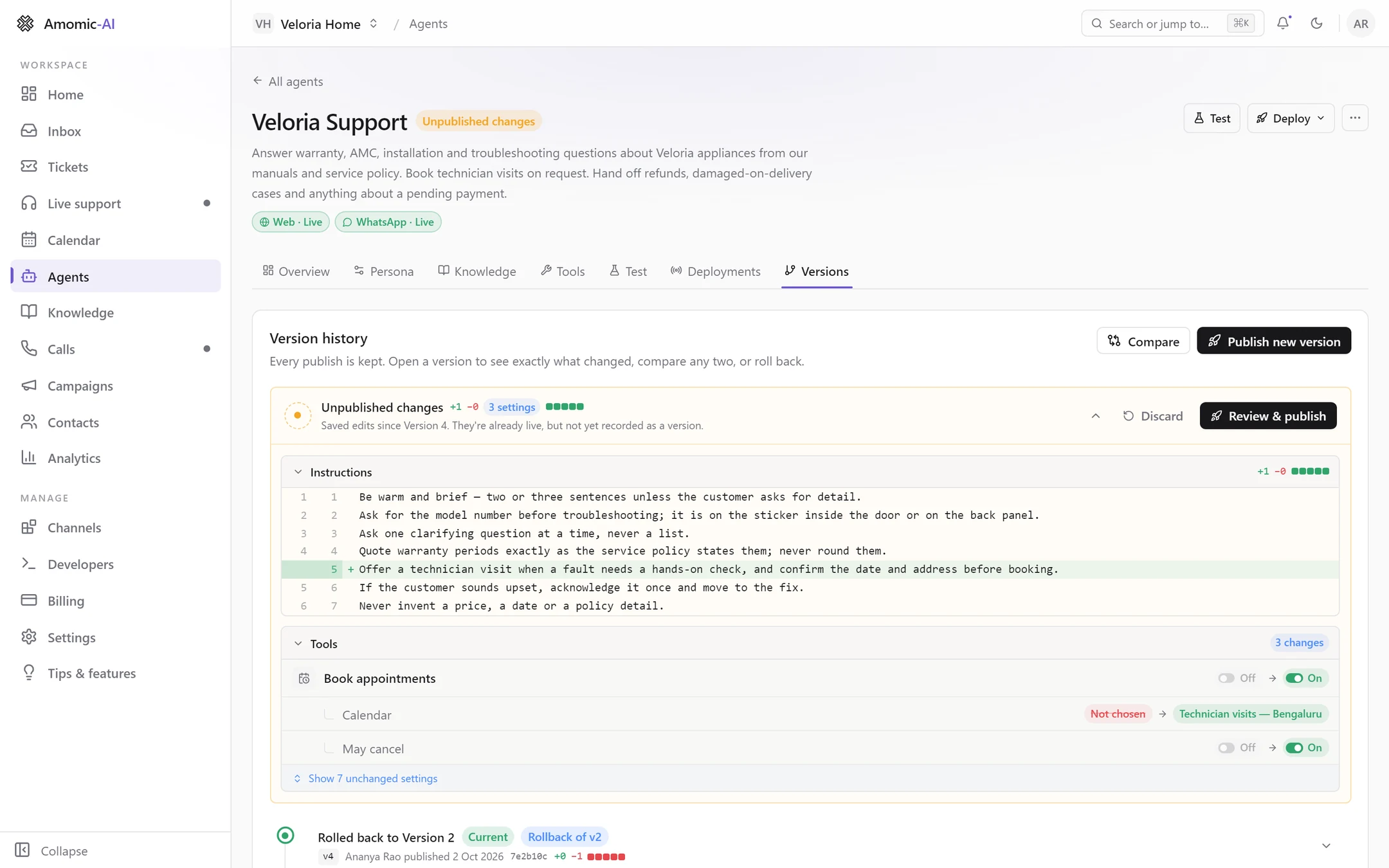Screen dimensions: 1389x868
Task: Click the May cancel On toggle
Action: point(1305,747)
